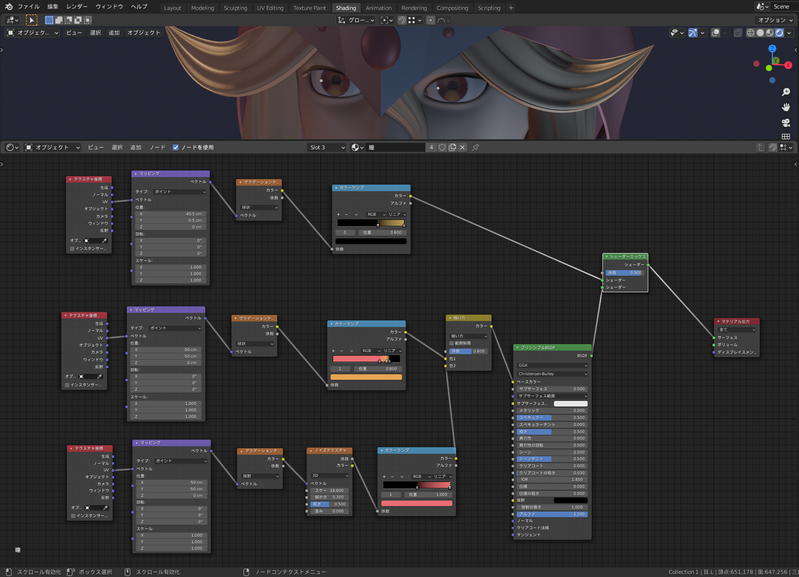
Task: Toggle fake user shield icon for material
Action: coord(442,147)
